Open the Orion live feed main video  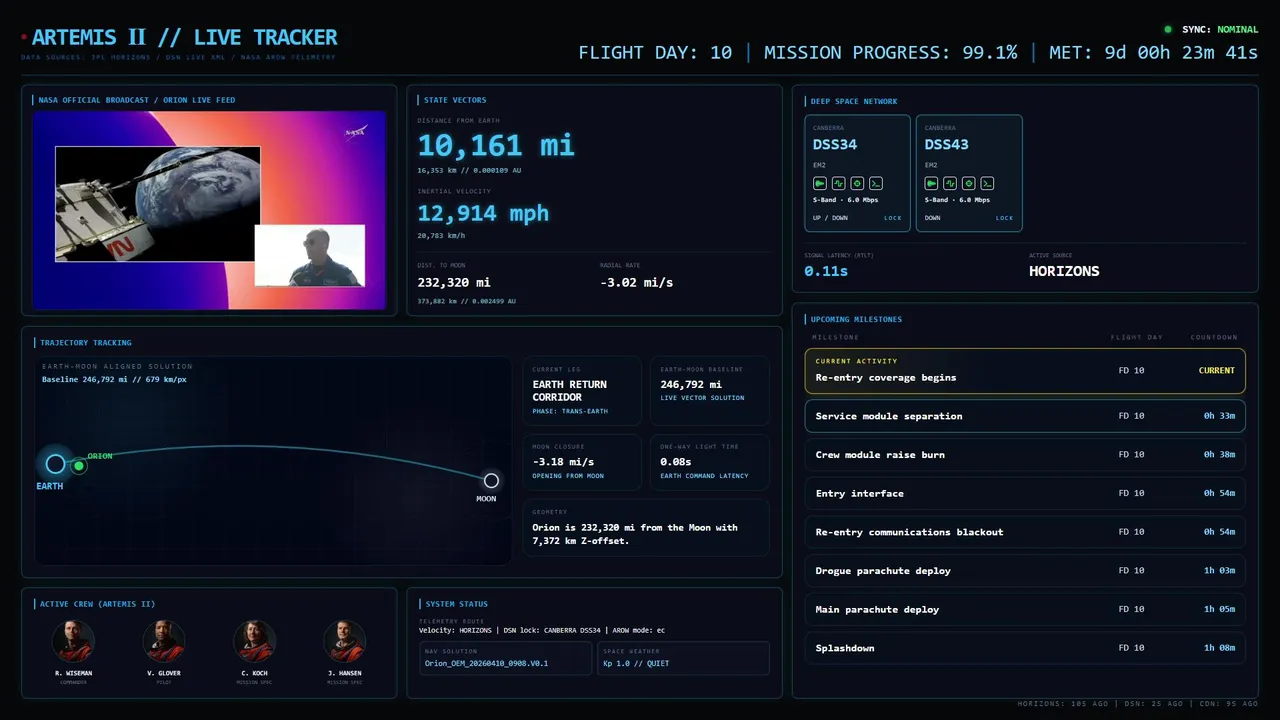(x=158, y=204)
